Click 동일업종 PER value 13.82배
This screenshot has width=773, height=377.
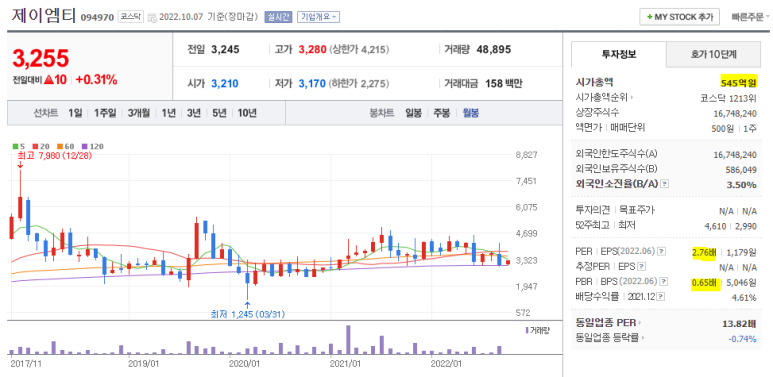739,323
